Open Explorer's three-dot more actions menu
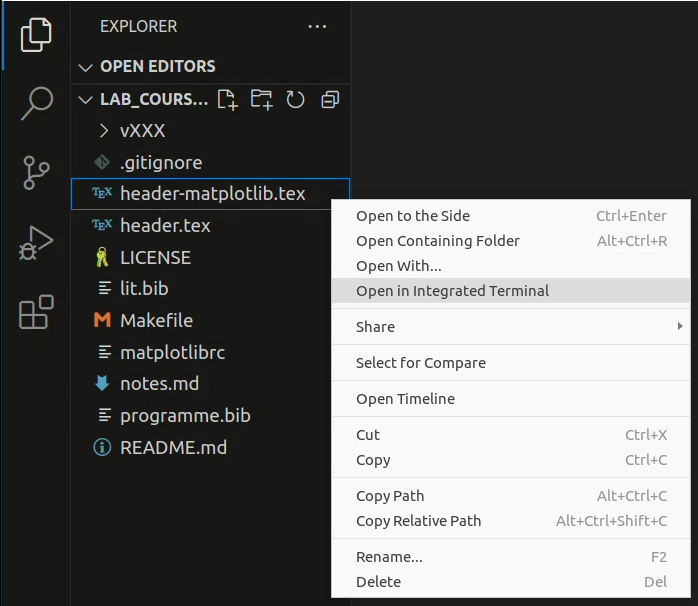Image resolution: width=698 pixels, height=606 pixels. pos(317,27)
